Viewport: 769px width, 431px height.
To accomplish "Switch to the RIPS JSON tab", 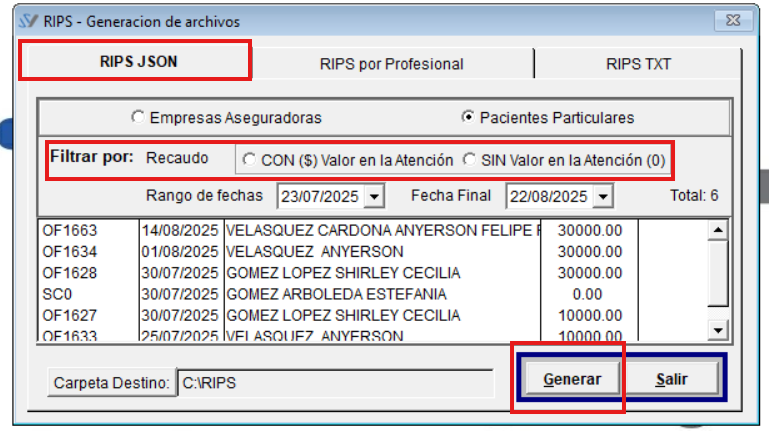I will click(x=138, y=62).
